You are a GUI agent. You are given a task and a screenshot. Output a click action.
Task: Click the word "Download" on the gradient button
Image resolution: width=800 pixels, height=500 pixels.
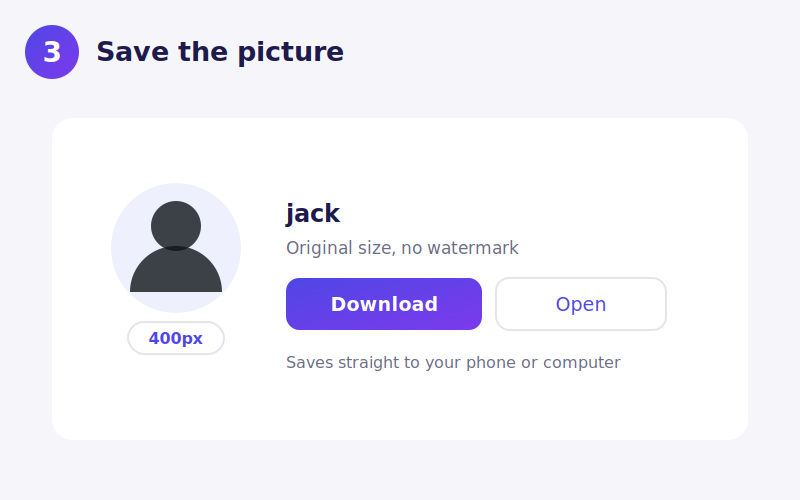point(384,304)
